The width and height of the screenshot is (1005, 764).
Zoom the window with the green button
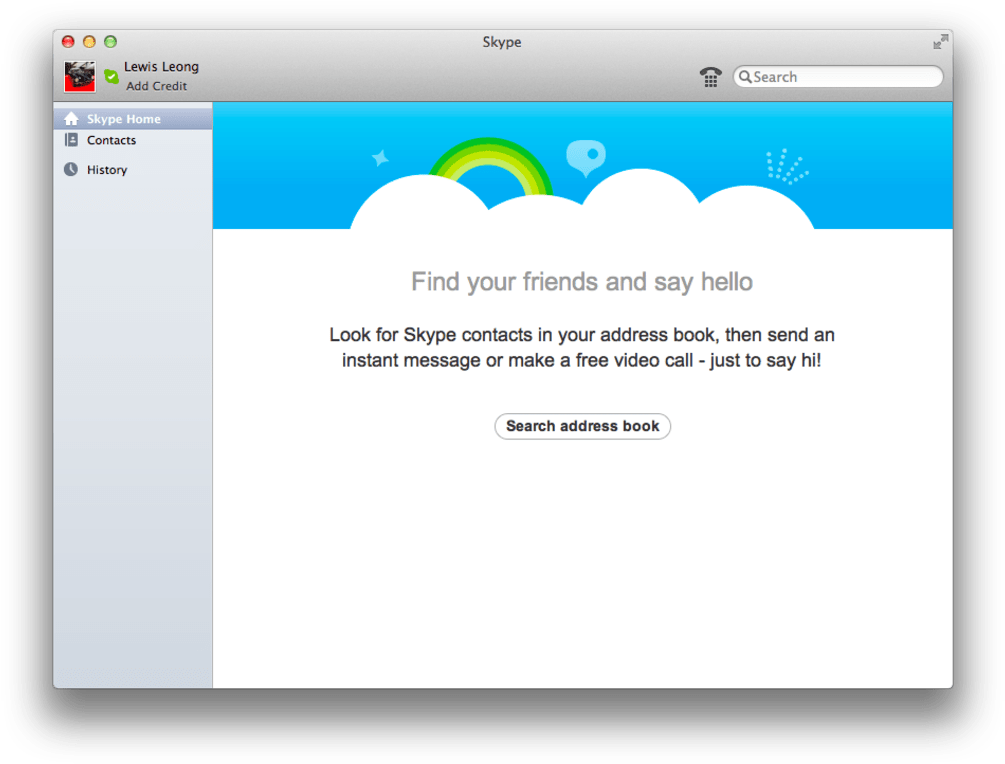pyautogui.click(x=110, y=42)
